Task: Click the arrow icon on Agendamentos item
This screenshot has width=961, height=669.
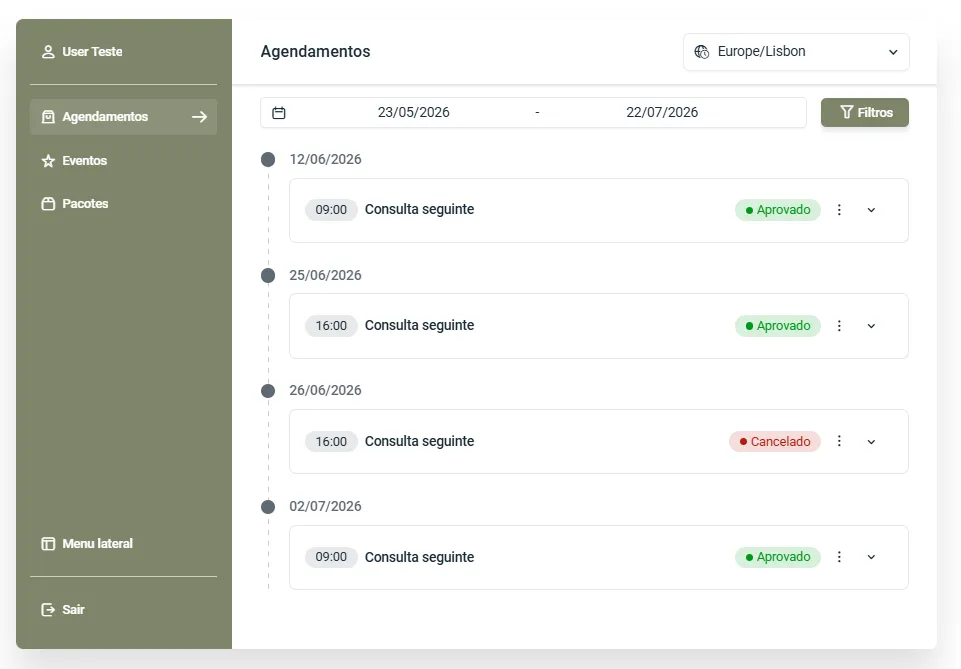Action: [x=199, y=117]
